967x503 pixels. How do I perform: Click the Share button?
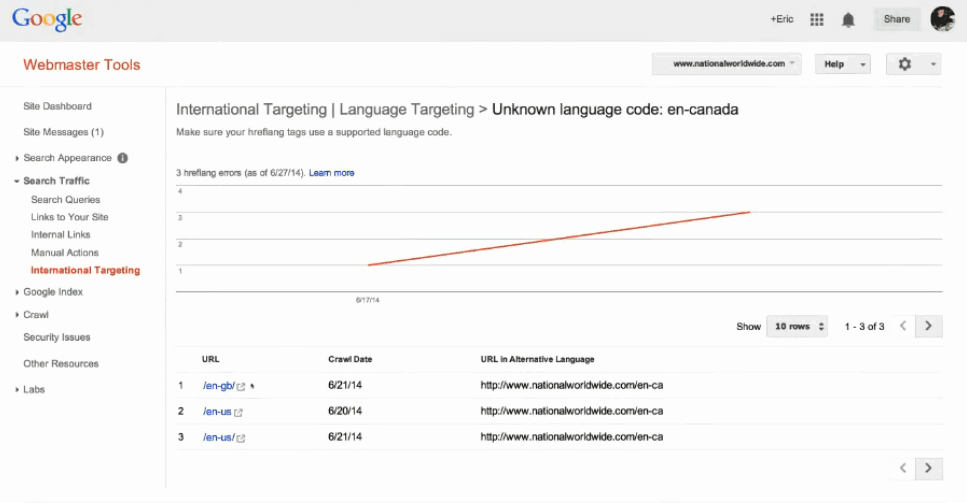[896, 19]
